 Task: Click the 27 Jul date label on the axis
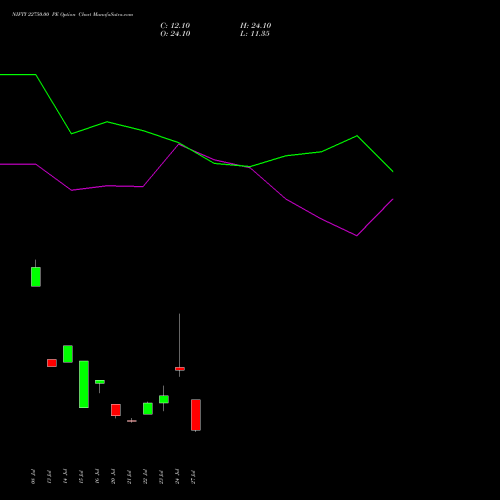[x=193, y=477]
